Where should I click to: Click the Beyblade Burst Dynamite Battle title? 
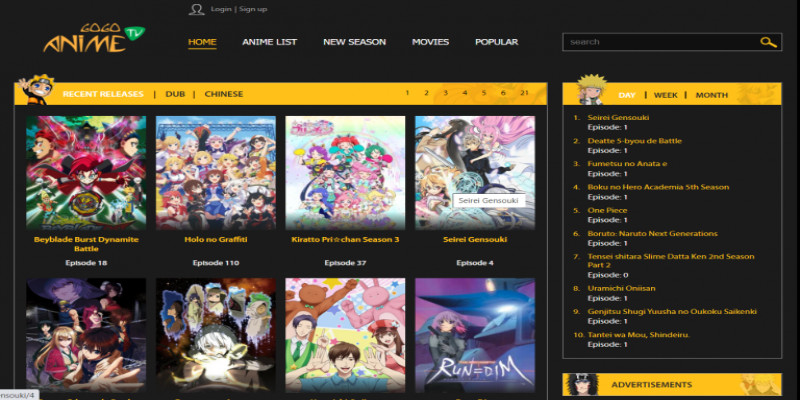pos(86,244)
